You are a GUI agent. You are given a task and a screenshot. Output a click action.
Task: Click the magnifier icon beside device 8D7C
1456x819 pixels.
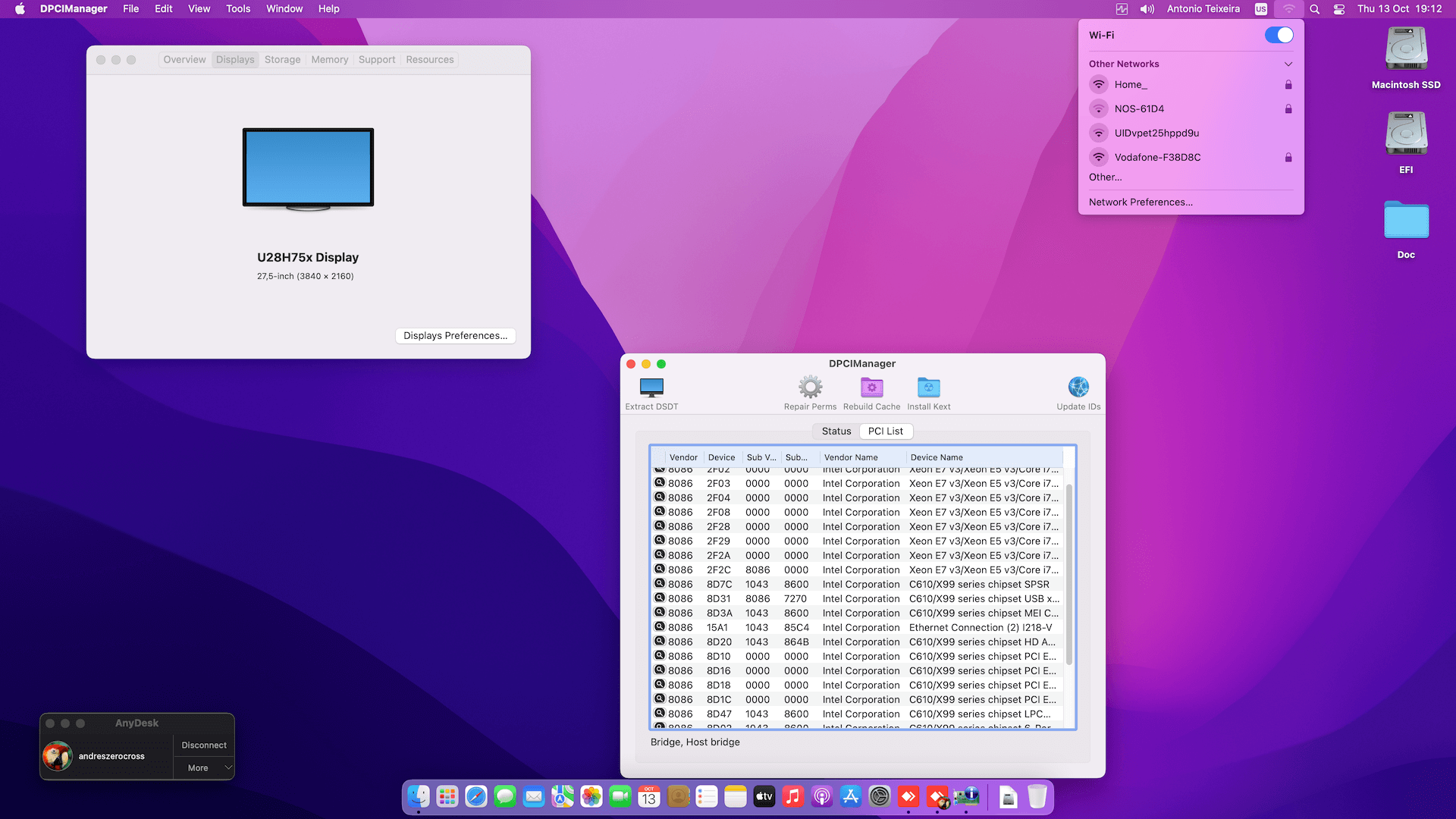660,584
